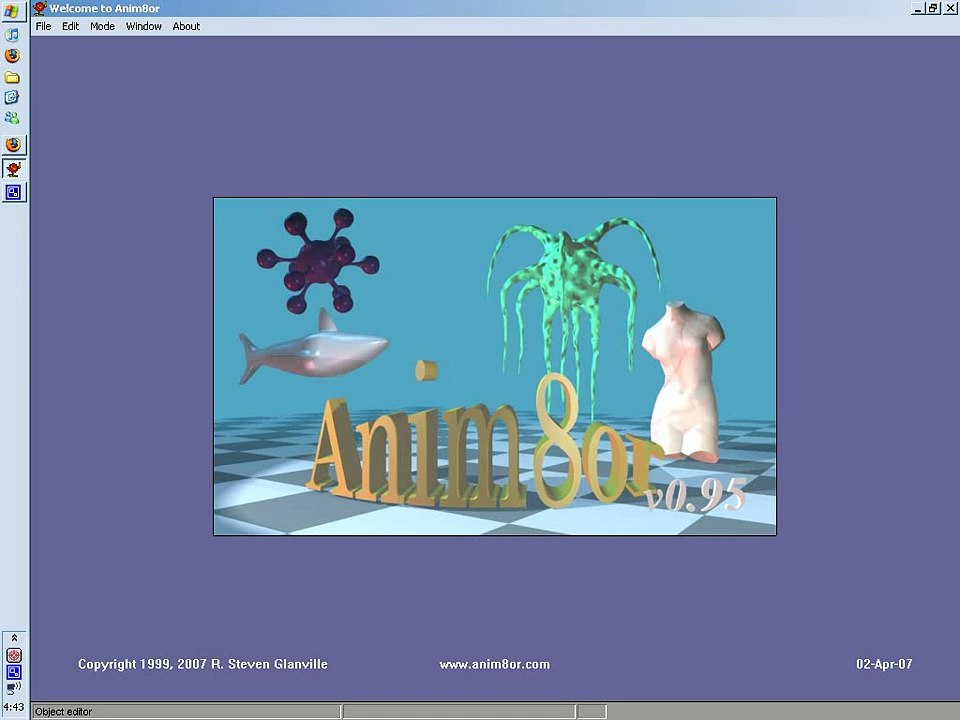This screenshot has height=720, width=960.
Task: Switch to the blue squares taskbar application
Action: 13,192
